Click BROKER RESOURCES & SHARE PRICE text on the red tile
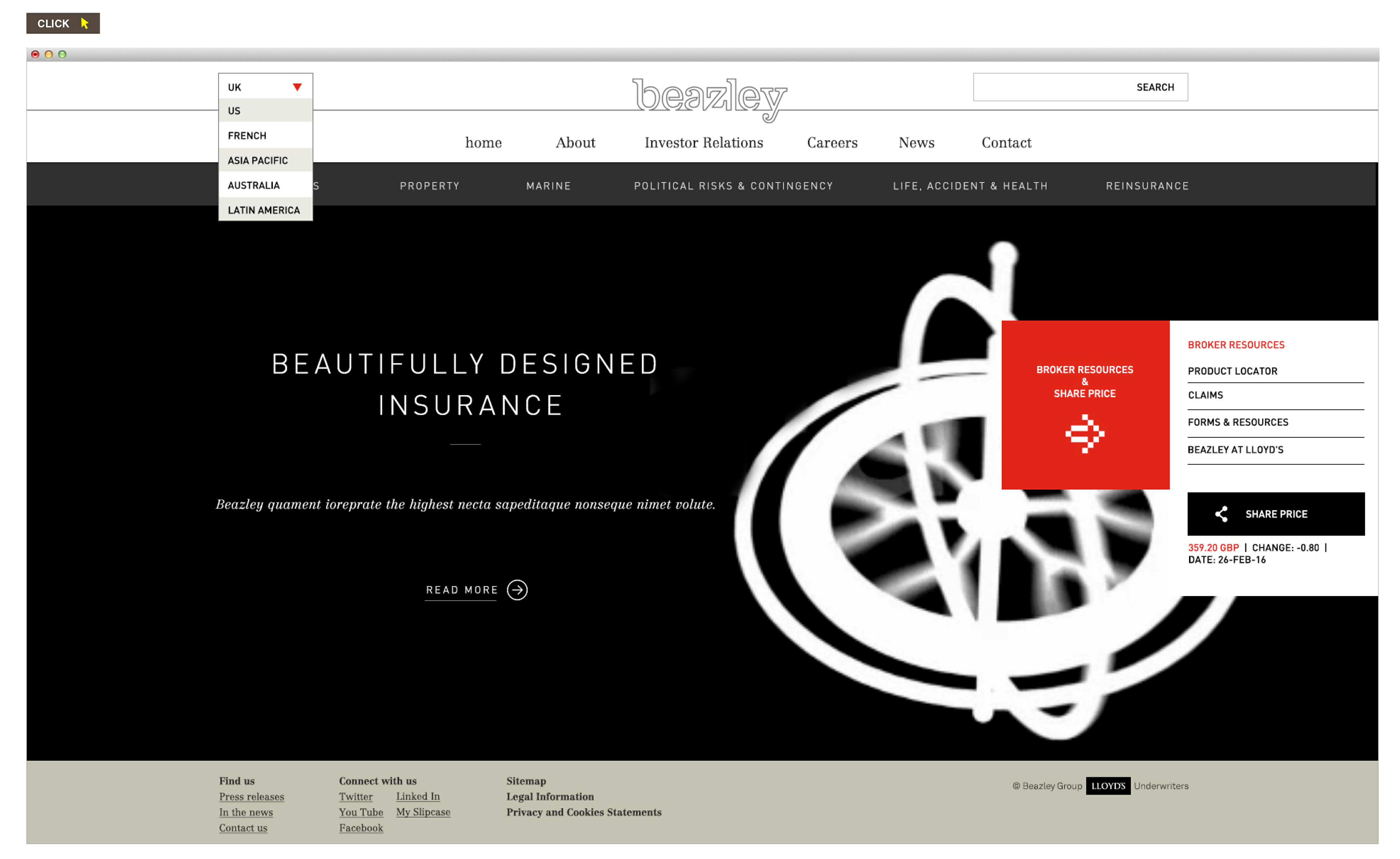 click(1085, 382)
